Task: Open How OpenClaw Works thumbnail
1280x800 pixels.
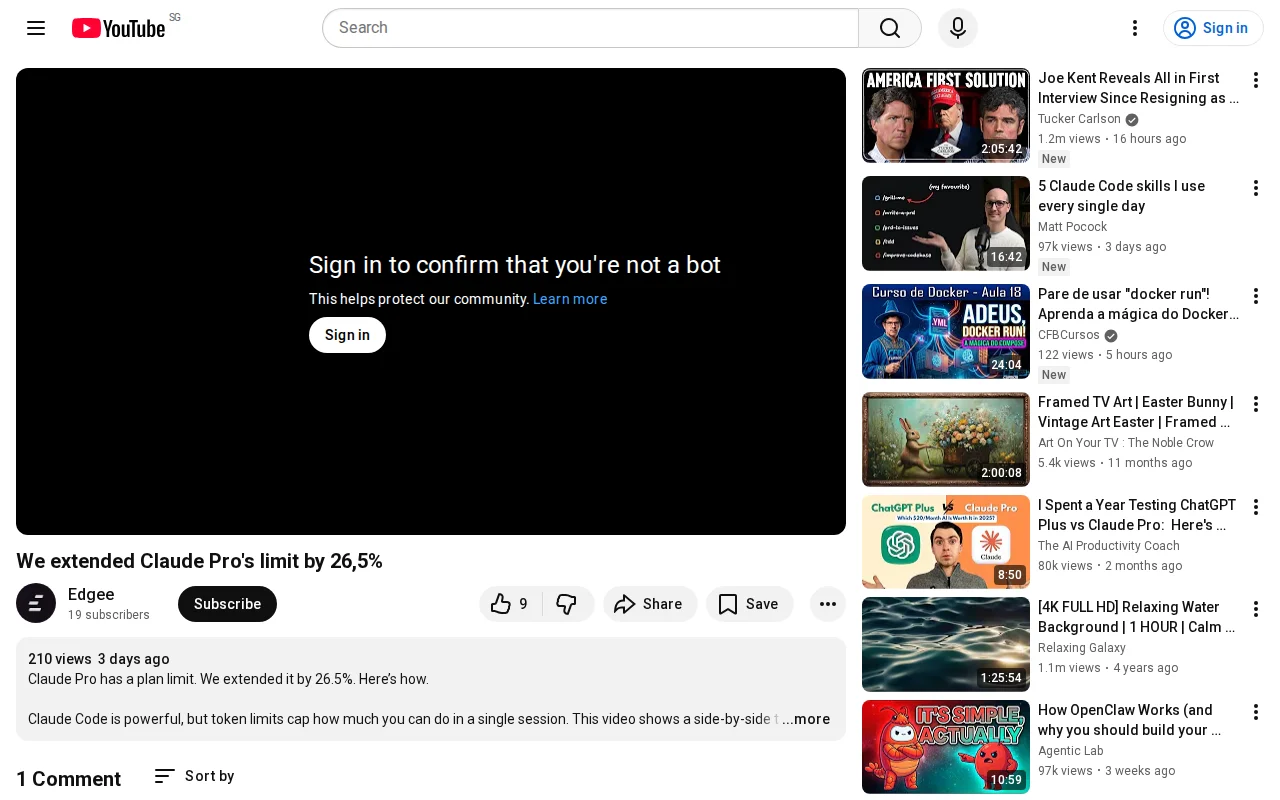Action: point(946,747)
